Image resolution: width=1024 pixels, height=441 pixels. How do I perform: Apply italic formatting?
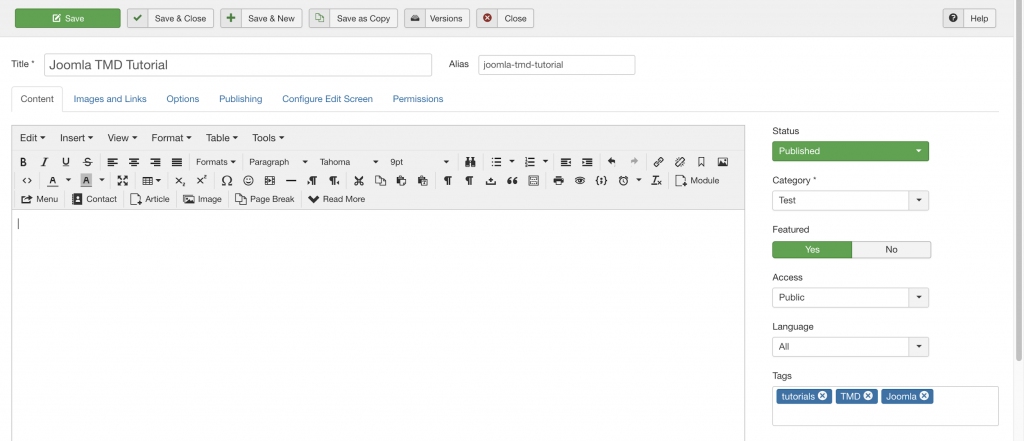coord(44,162)
